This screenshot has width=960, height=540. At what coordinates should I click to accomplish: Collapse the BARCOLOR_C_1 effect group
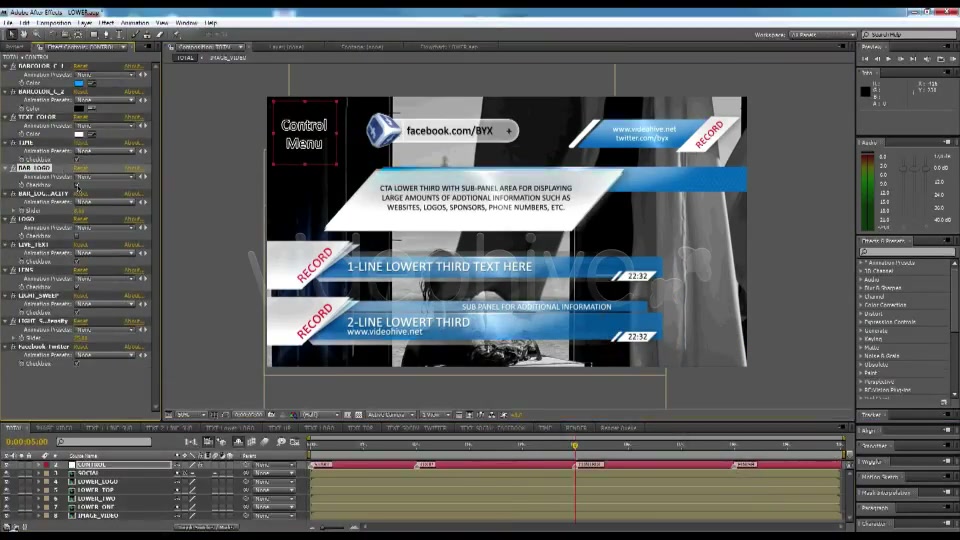coord(6,66)
